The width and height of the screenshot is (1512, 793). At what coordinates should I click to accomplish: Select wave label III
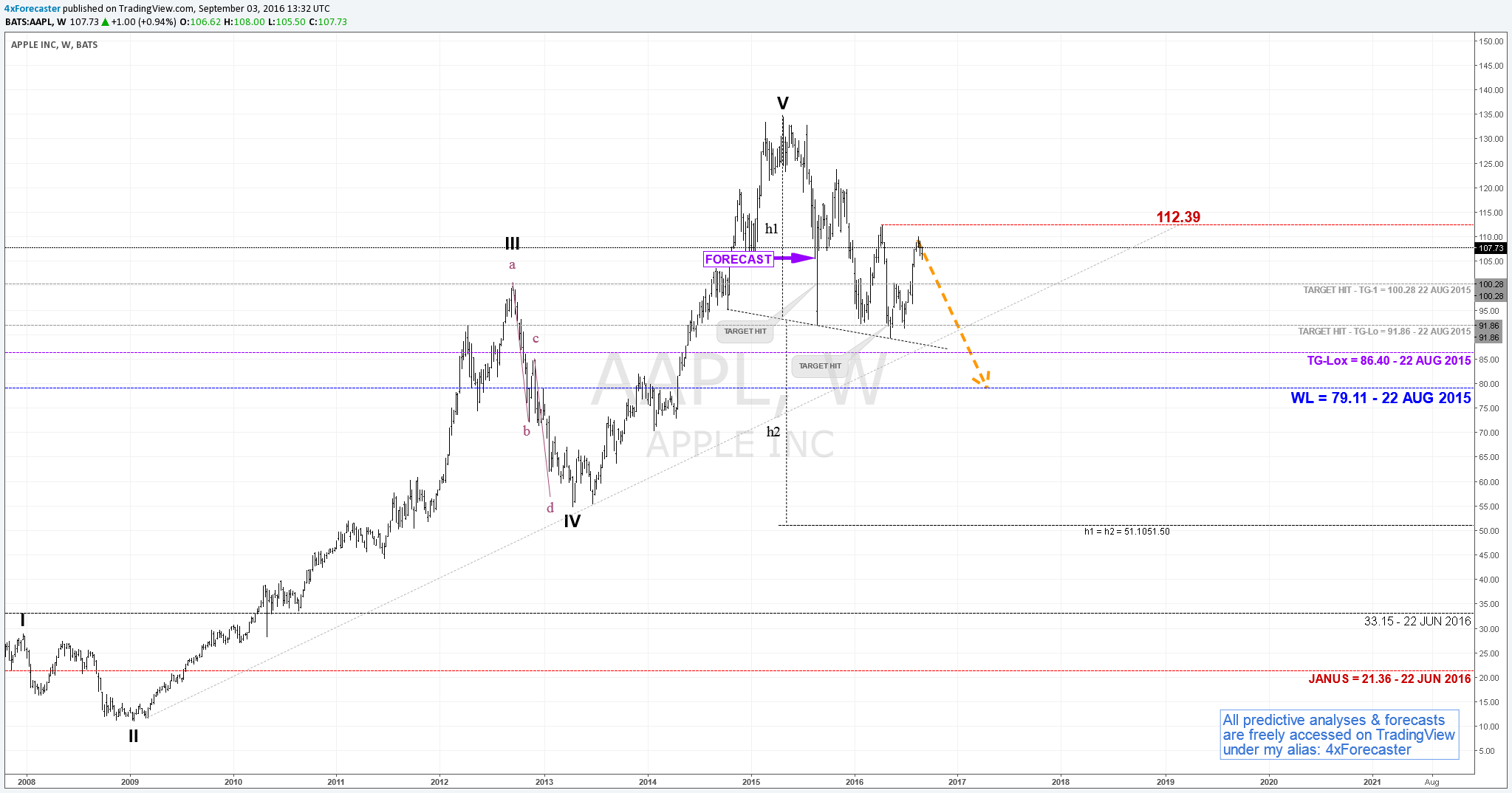click(512, 244)
